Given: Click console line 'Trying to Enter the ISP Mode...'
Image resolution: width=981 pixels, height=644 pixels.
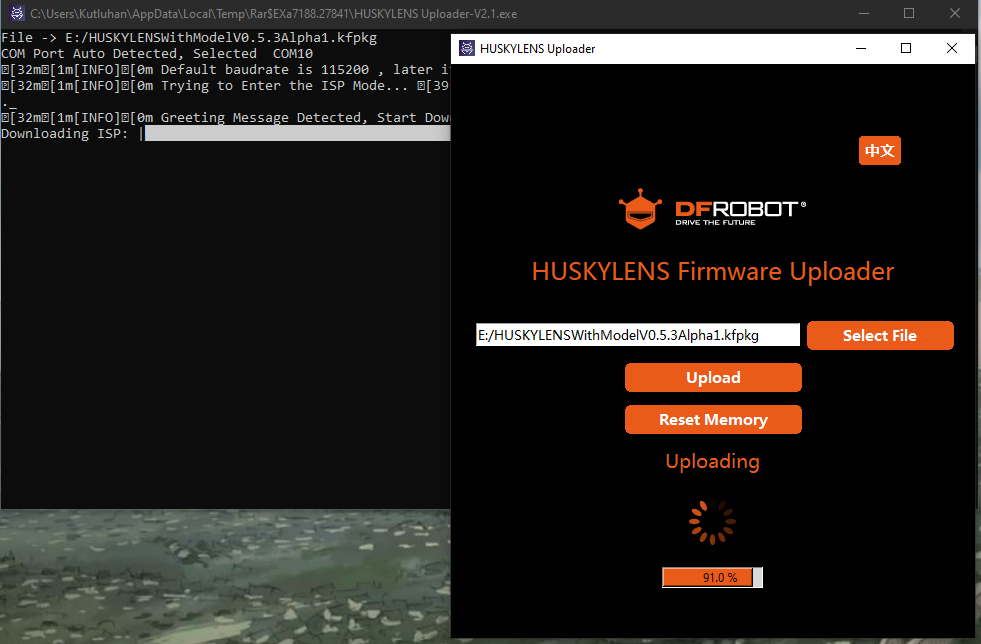Looking at the screenshot, I should click(225, 86).
